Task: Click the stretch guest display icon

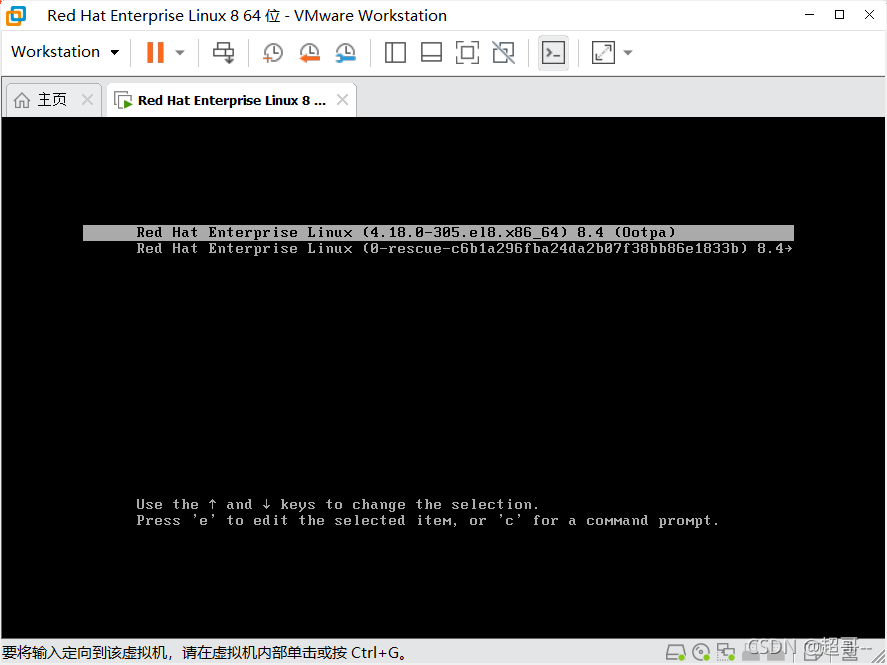Action: click(603, 53)
